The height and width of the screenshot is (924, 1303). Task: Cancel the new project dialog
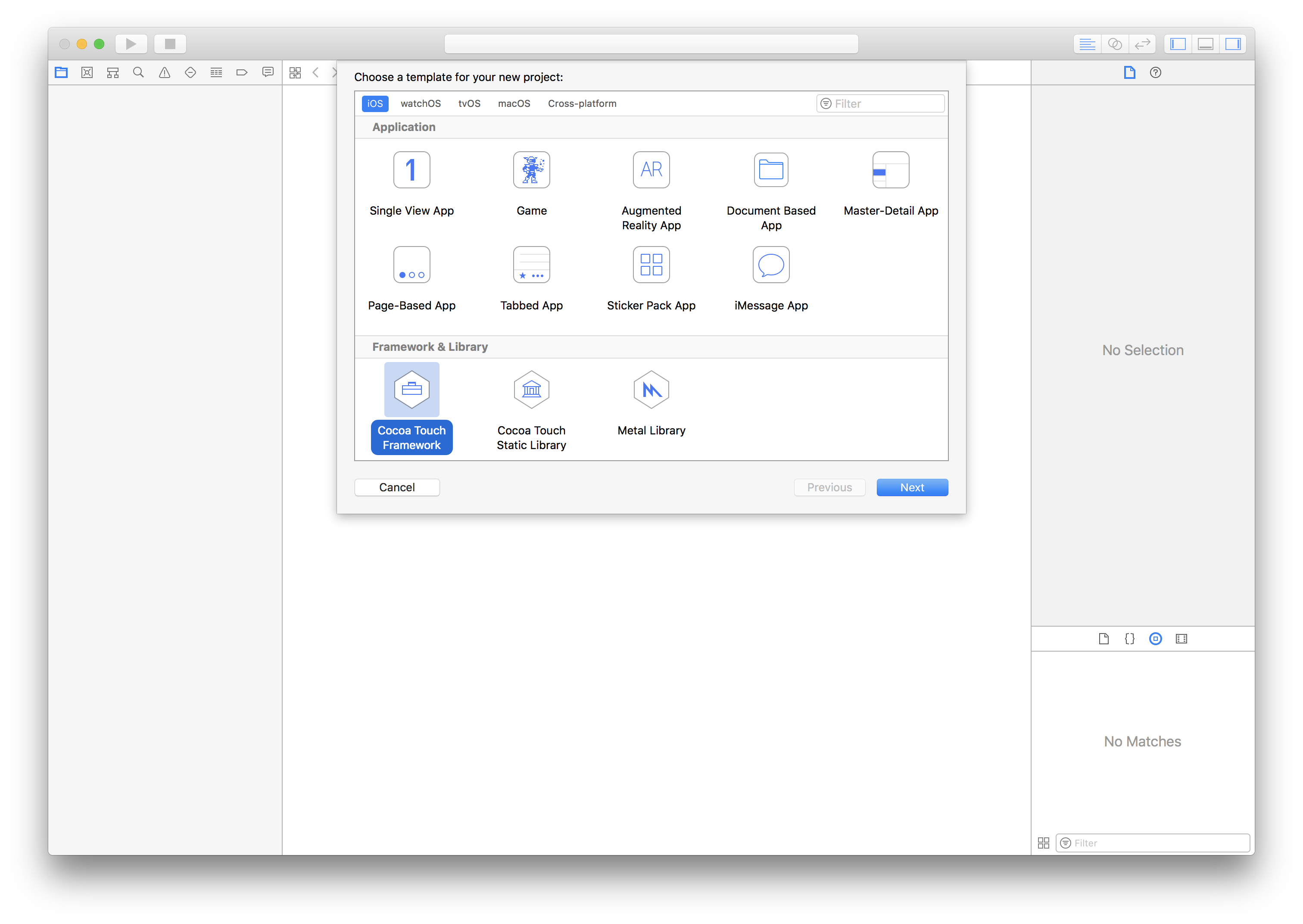click(x=397, y=487)
